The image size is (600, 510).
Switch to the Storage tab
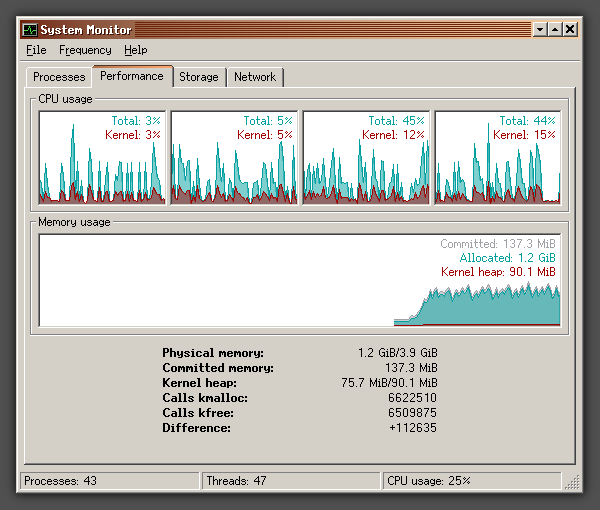tap(199, 77)
